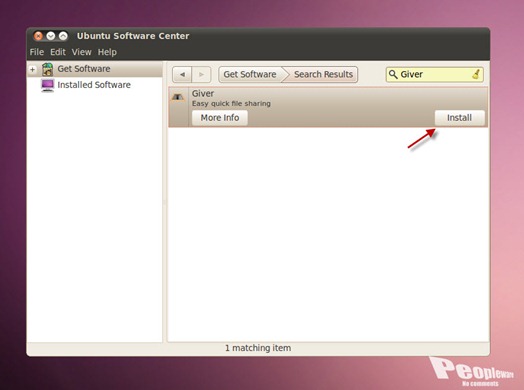Minimize the Ubuntu Software Center window
Image resolution: width=524 pixels, height=390 pixels.
pyautogui.click(x=50, y=36)
